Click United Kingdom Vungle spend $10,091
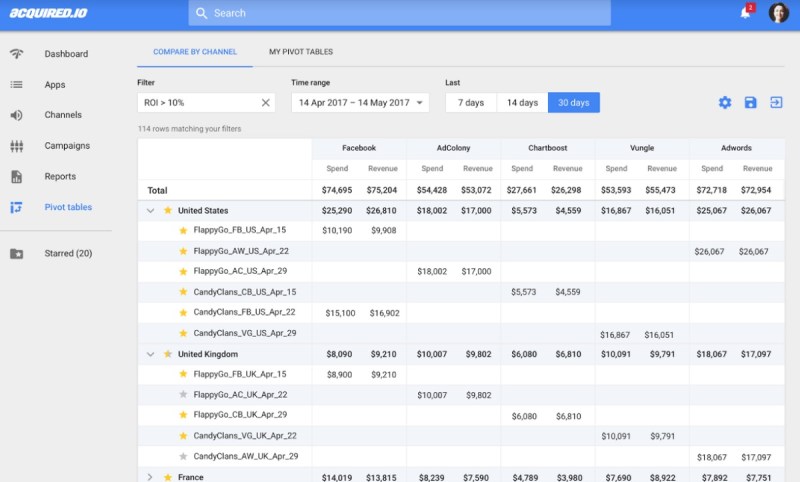The width and height of the screenshot is (800, 482). click(x=616, y=354)
